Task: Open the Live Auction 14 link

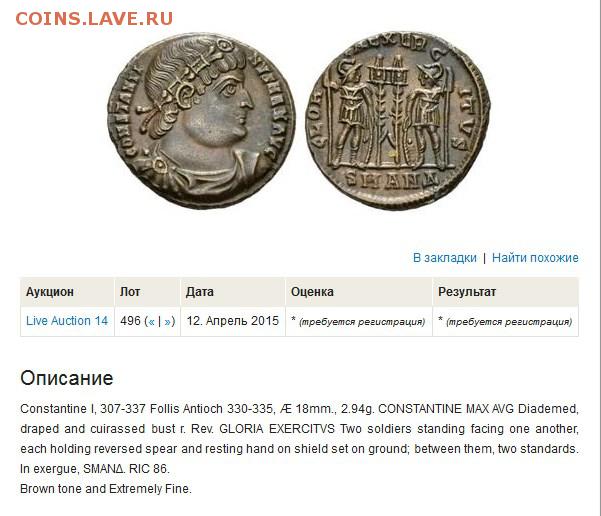Action: click(x=67, y=320)
